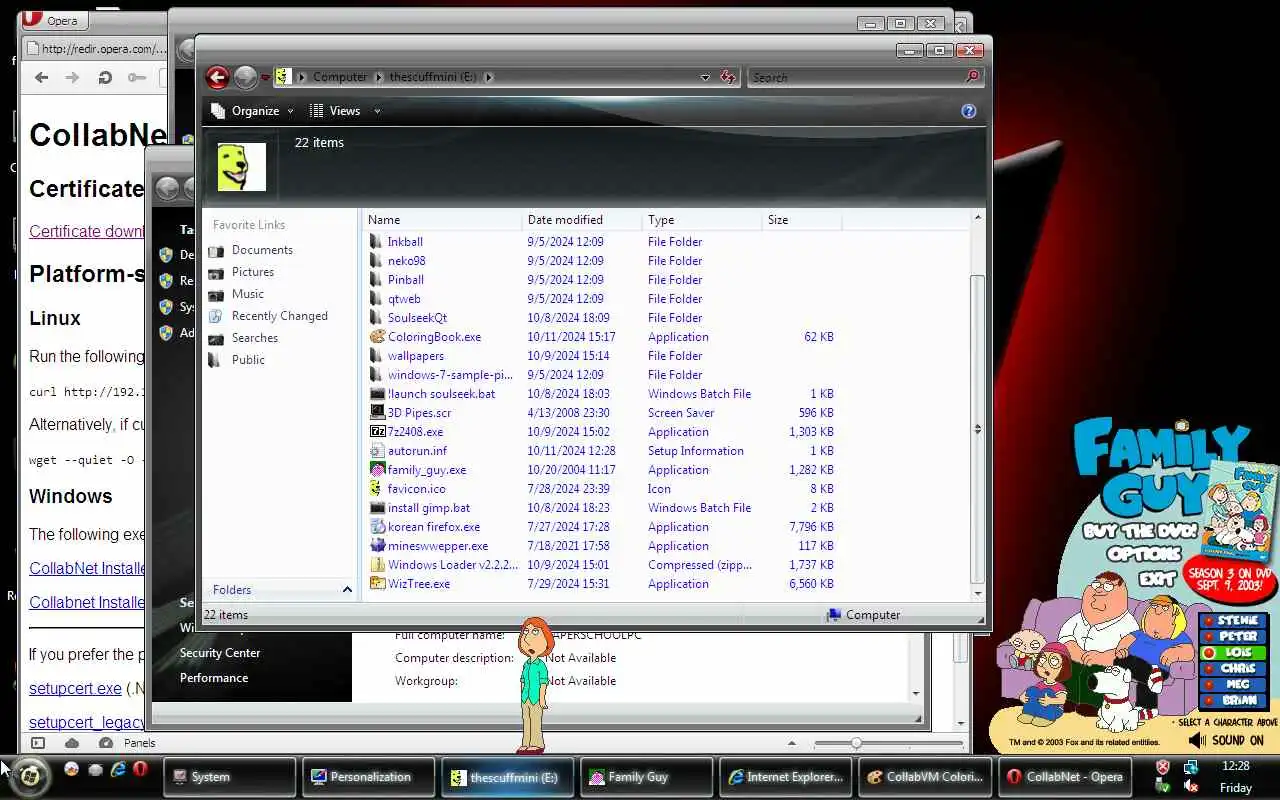Click the Explorer file list vertical scrollbar

(x=977, y=430)
